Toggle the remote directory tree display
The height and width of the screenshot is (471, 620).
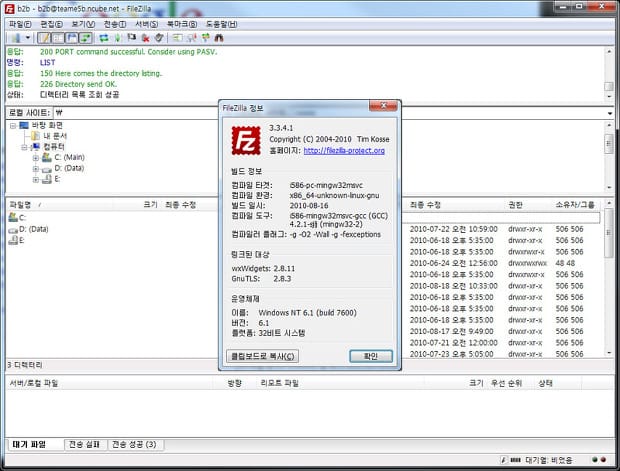coord(72,38)
